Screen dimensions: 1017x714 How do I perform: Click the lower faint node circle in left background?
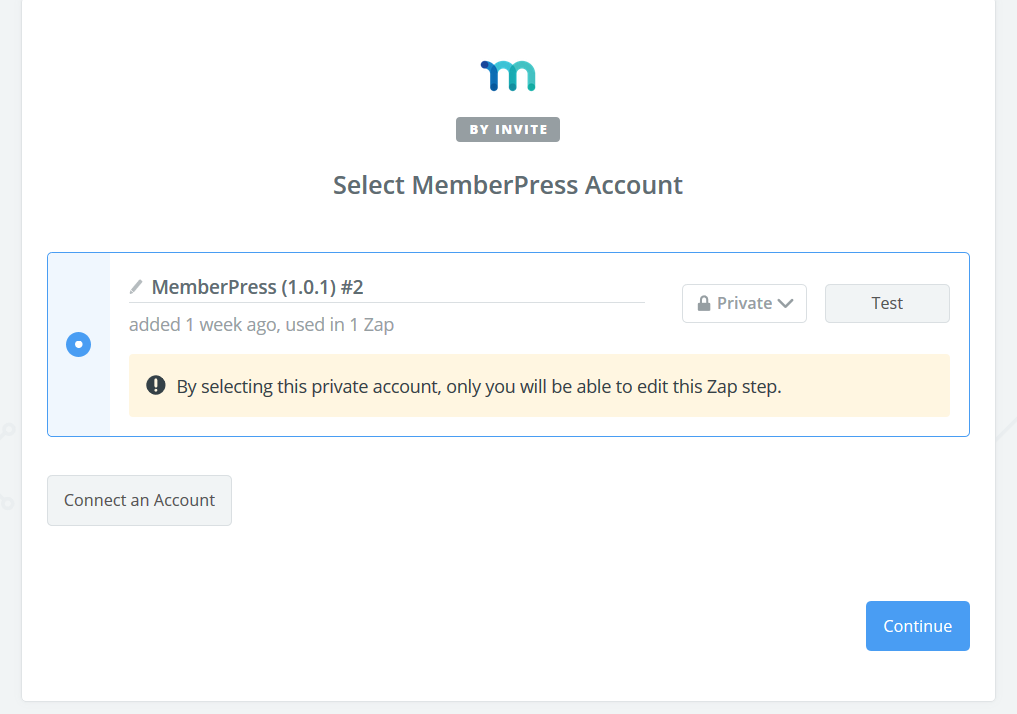[x=6, y=502]
